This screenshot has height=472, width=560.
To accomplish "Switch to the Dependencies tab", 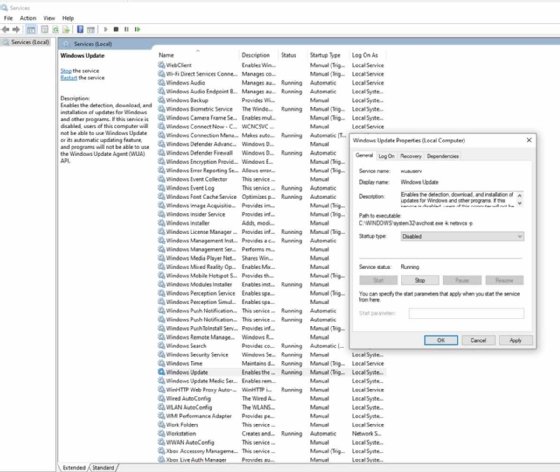I will (442, 156).
